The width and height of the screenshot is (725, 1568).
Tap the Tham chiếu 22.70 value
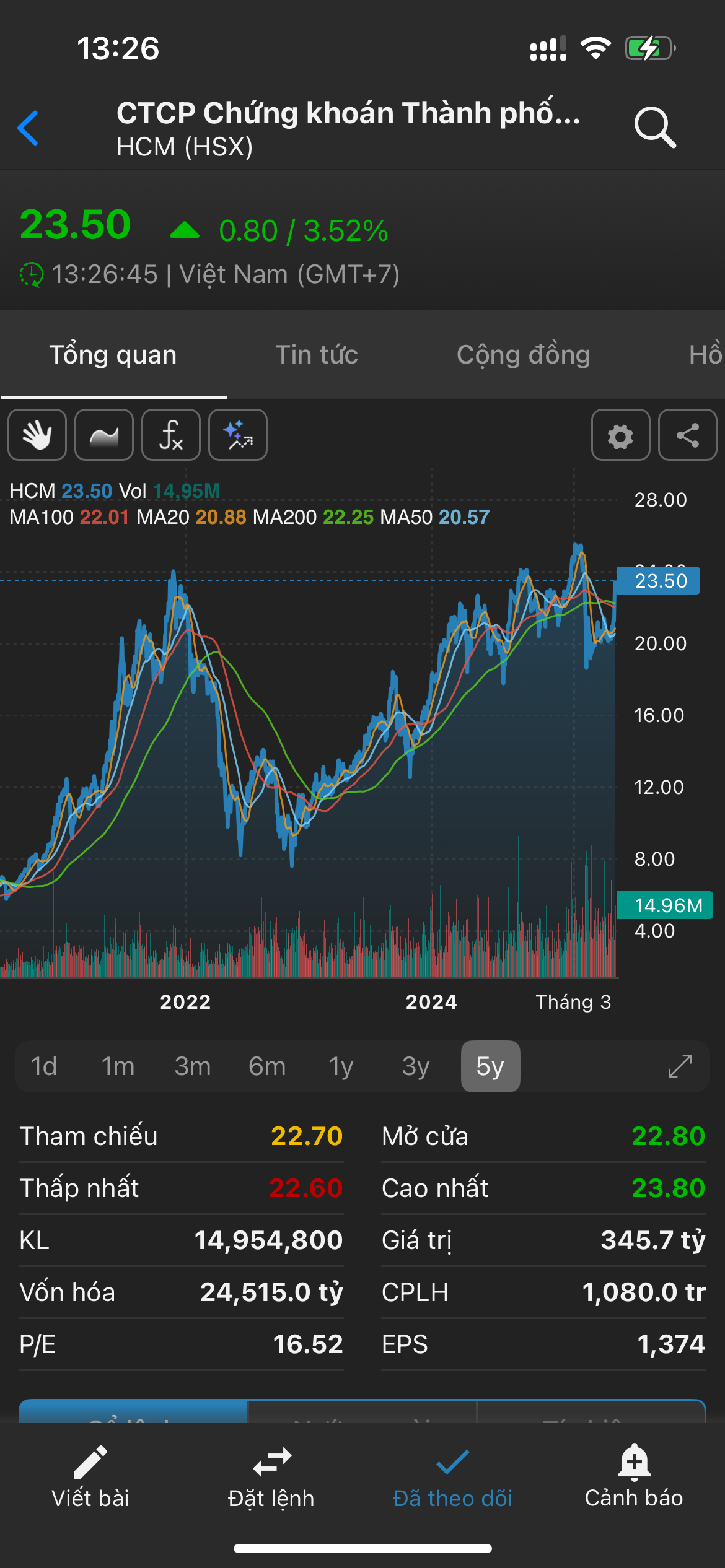307,1136
